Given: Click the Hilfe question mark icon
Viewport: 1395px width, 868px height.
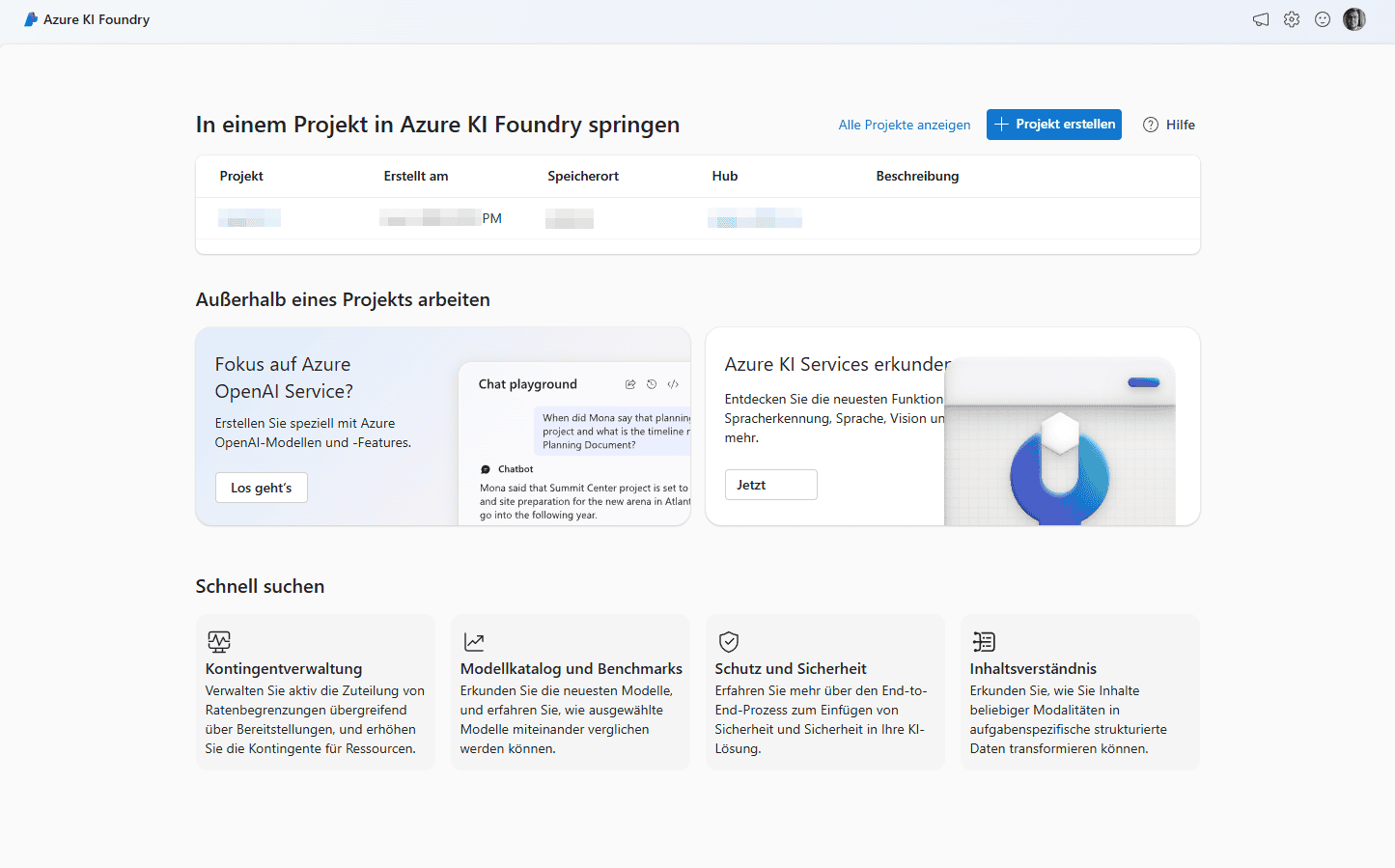Looking at the screenshot, I should point(1150,125).
